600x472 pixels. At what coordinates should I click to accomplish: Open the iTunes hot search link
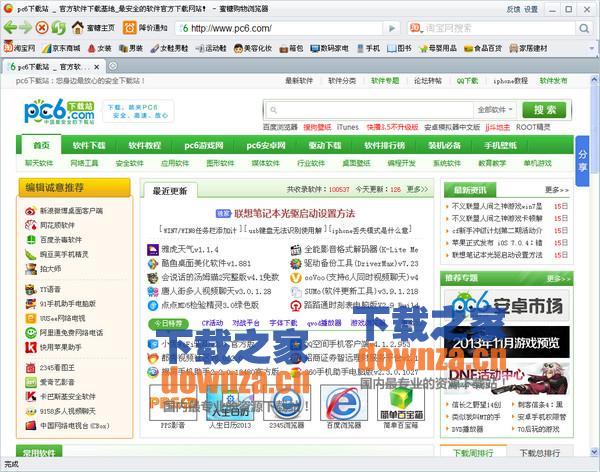pyautogui.click(x=347, y=127)
